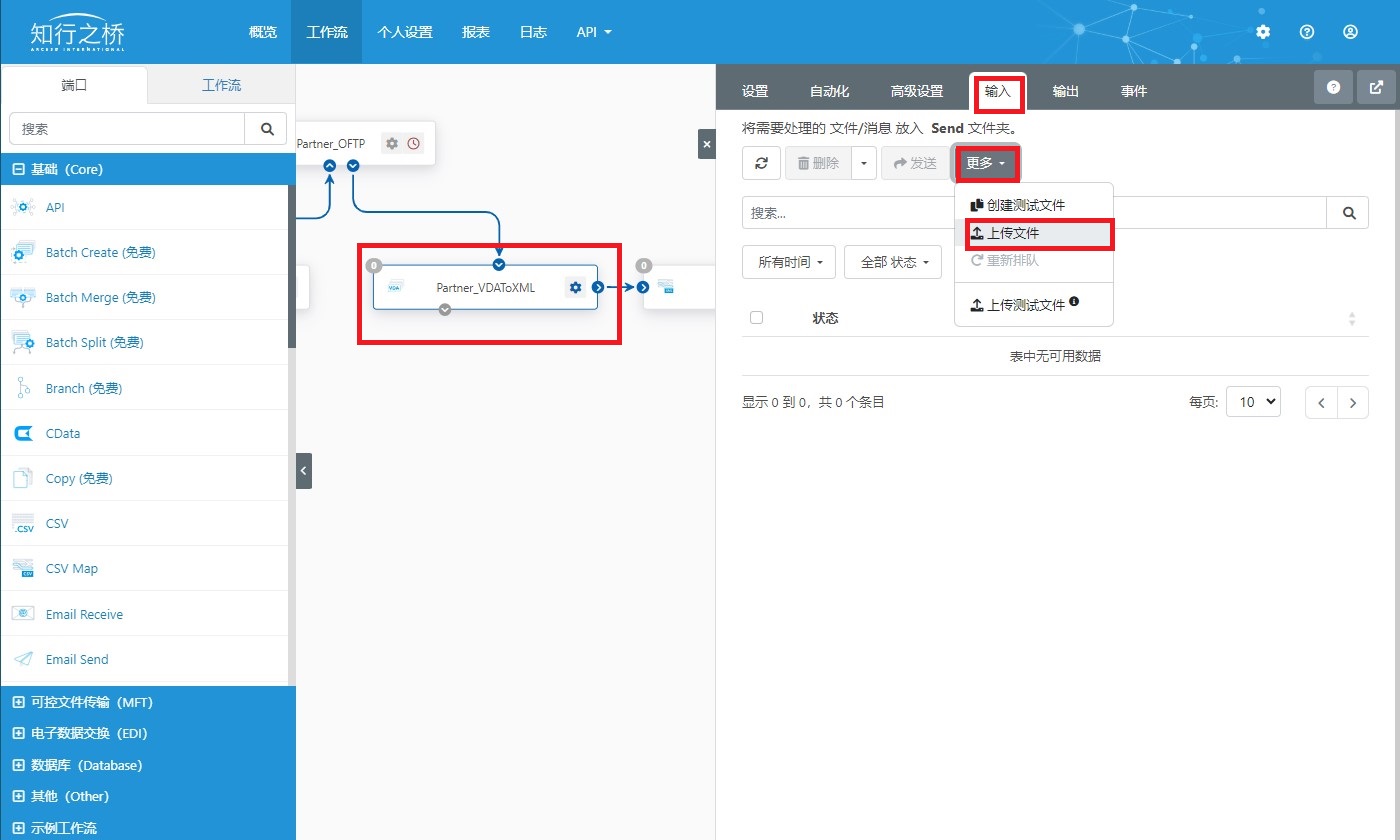1400x840 pixels.
Task: Open the 全部 状态 status filter dropdown
Action: point(893,263)
